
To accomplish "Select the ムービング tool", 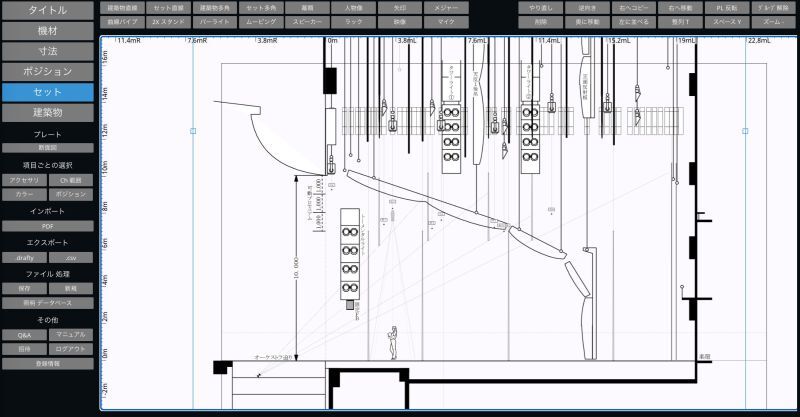I will (x=260, y=21).
